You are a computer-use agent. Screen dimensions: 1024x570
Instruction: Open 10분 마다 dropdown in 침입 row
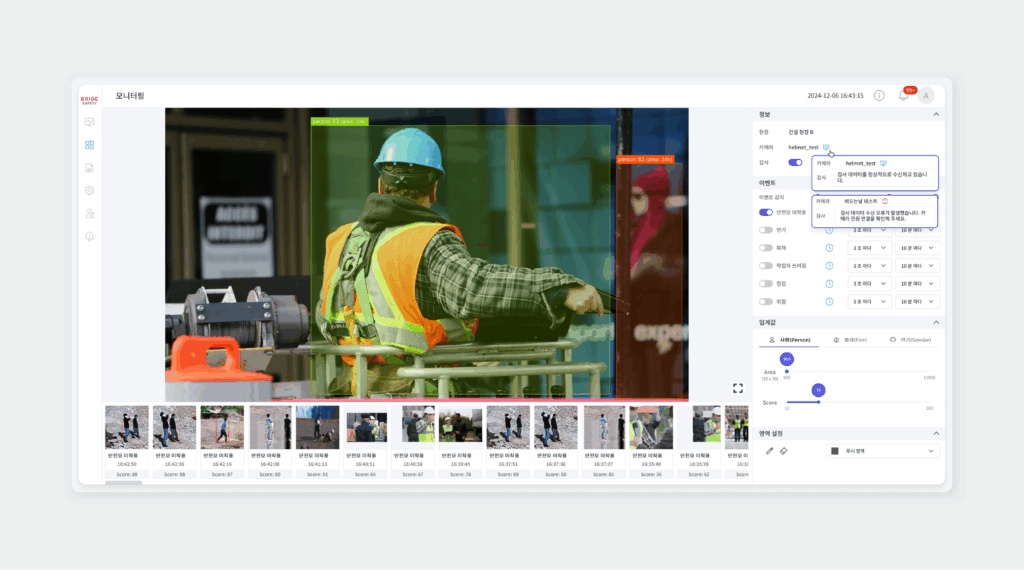click(x=917, y=283)
